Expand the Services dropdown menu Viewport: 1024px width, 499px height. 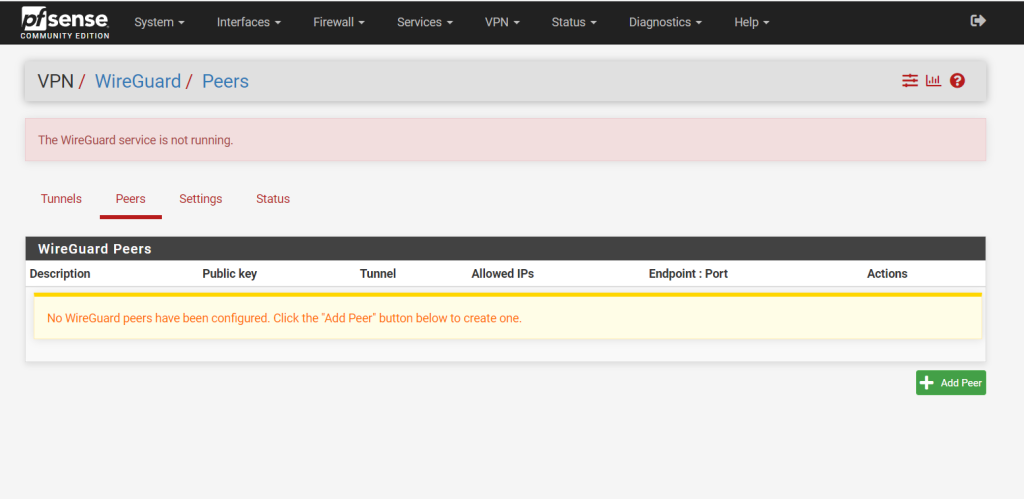[x=424, y=22]
